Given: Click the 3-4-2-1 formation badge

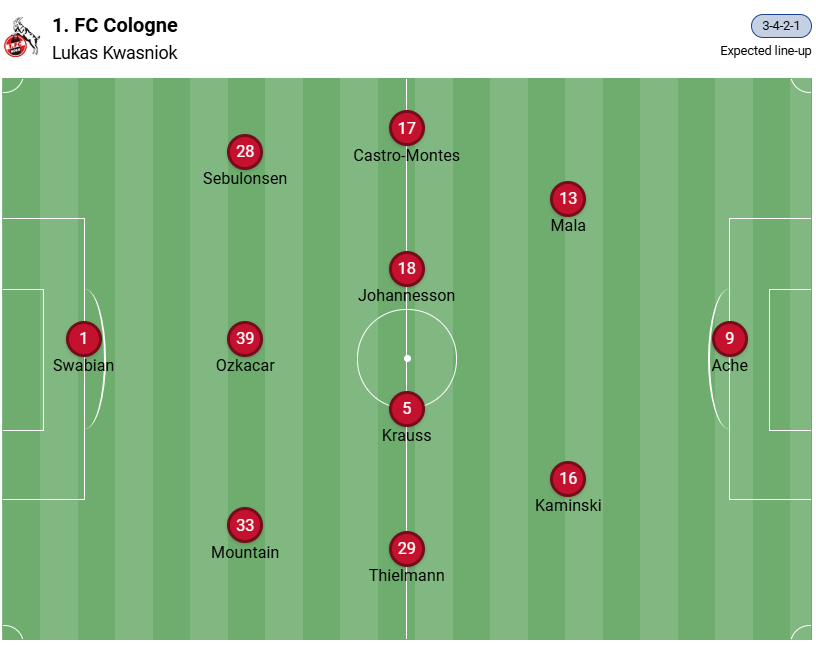Looking at the screenshot, I should pos(781,26).
